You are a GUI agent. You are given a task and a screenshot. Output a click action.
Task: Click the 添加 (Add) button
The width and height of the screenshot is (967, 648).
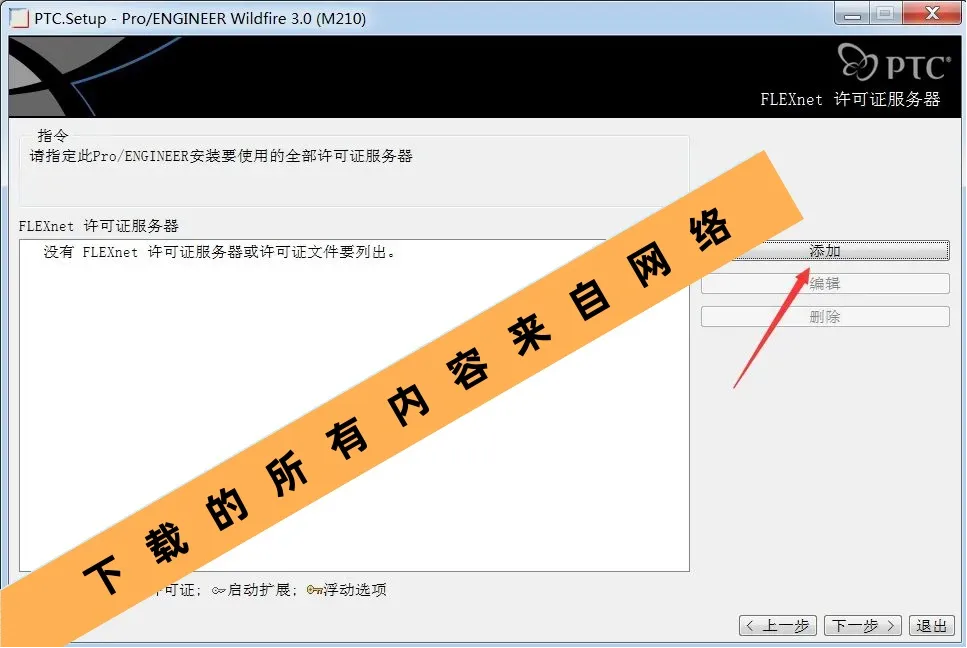[x=825, y=251]
